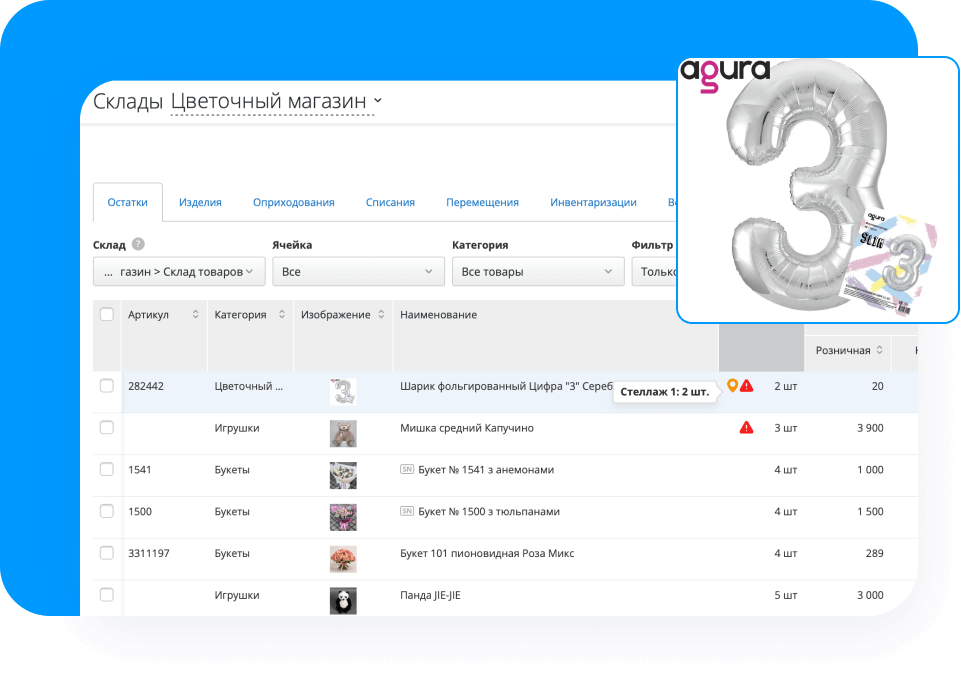Click warning triangle in the balloon row

pos(747,386)
